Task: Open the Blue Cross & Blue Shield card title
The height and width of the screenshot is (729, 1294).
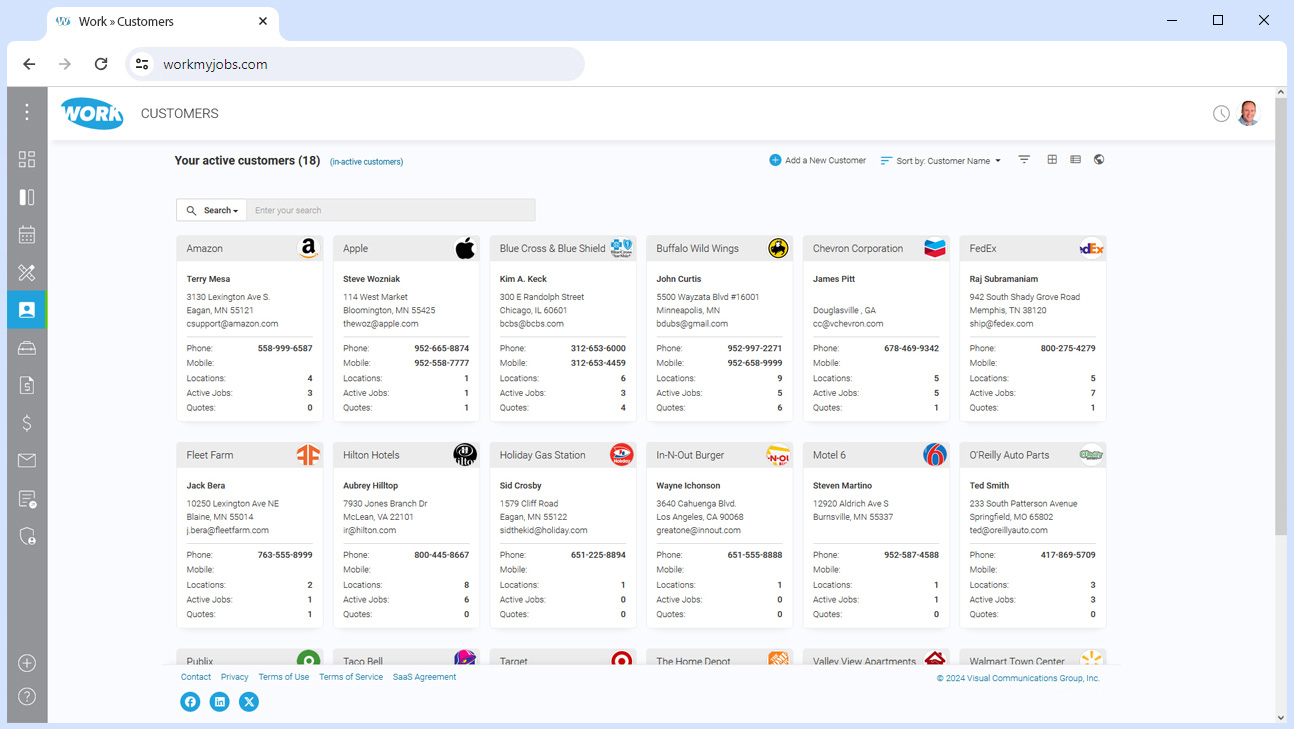Action: coord(552,249)
